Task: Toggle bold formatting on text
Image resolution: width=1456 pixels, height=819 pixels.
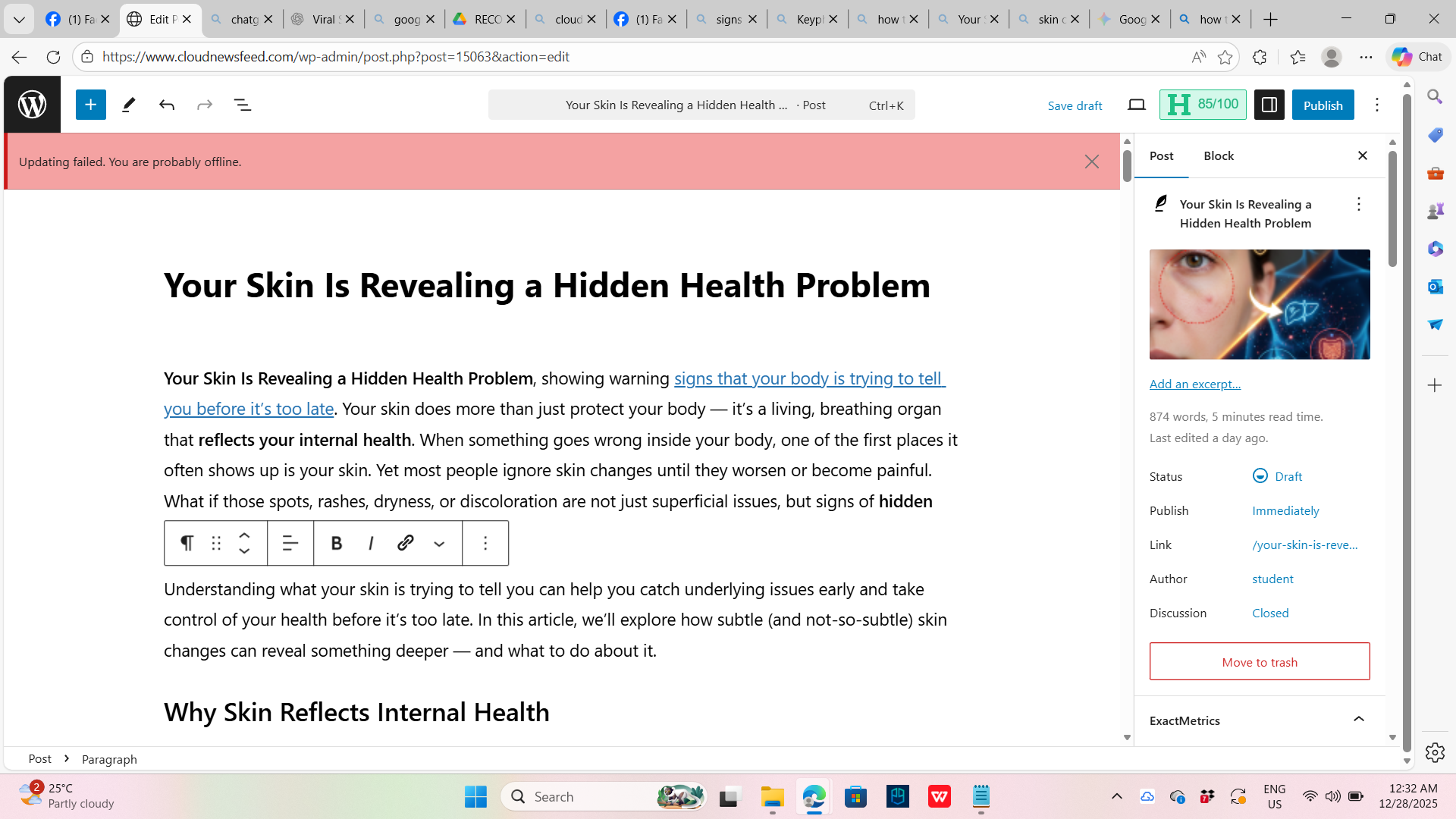Action: pos(337,543)
